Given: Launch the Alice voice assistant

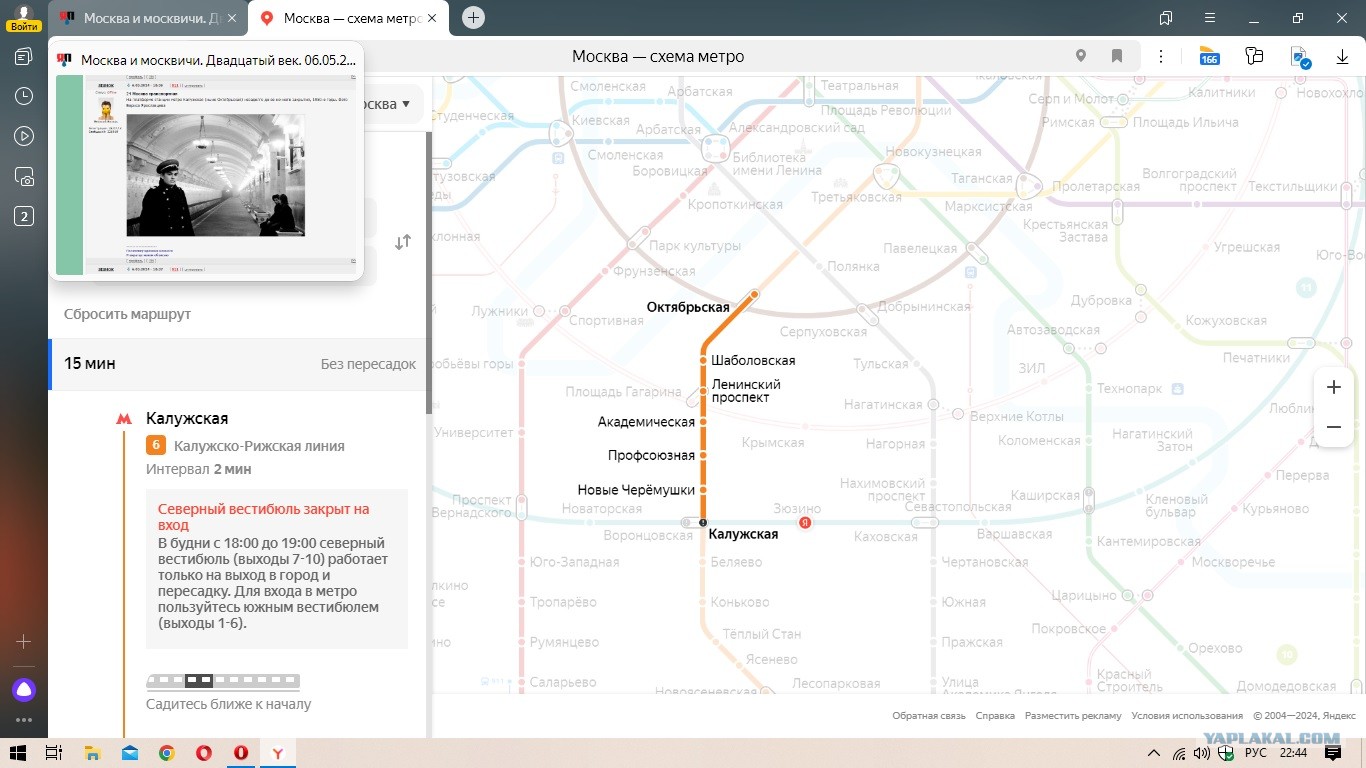Looking at the screenshot, I should pyautogui.click(x=24, y=689).
